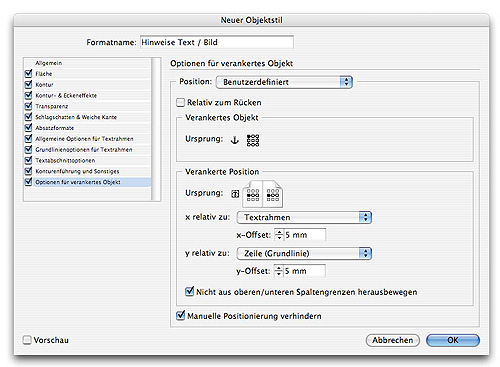This screenshot has width=500, height=367.
Task: Uncheck Textabschnittoptionen checkbox
Action: click(29, 160)
